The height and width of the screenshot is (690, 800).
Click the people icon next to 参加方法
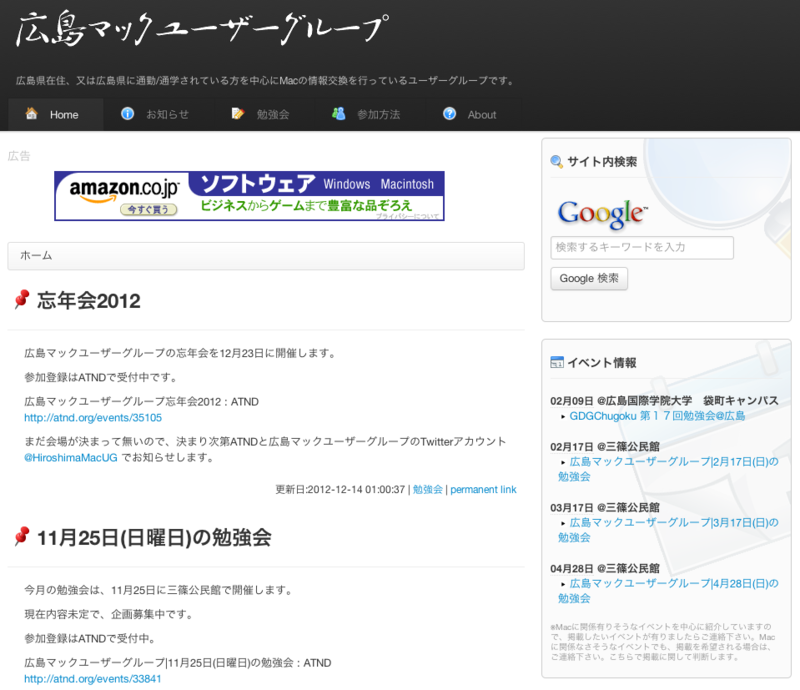click(340, 114)
